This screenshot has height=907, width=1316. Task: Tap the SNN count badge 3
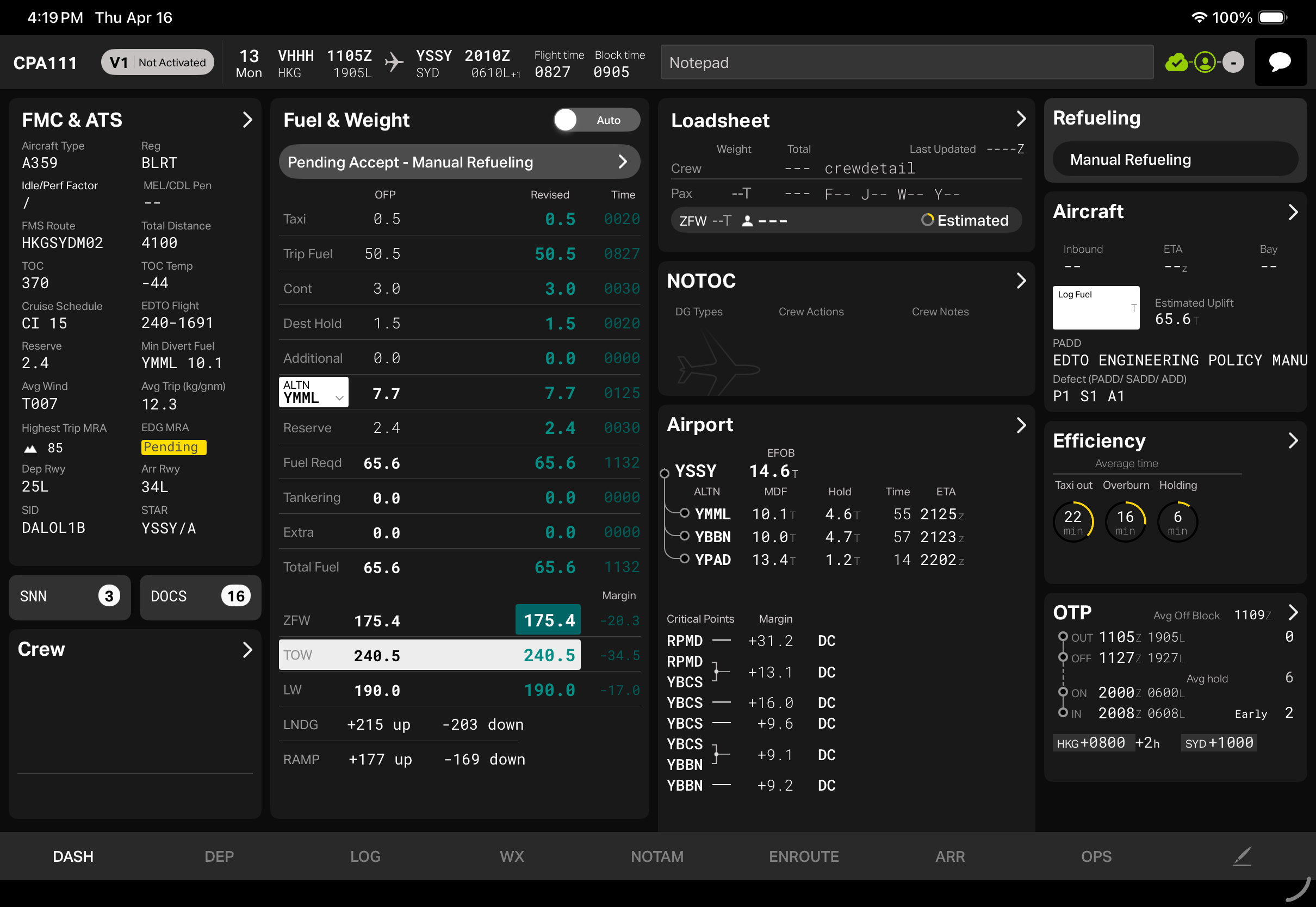pos(109,595)
